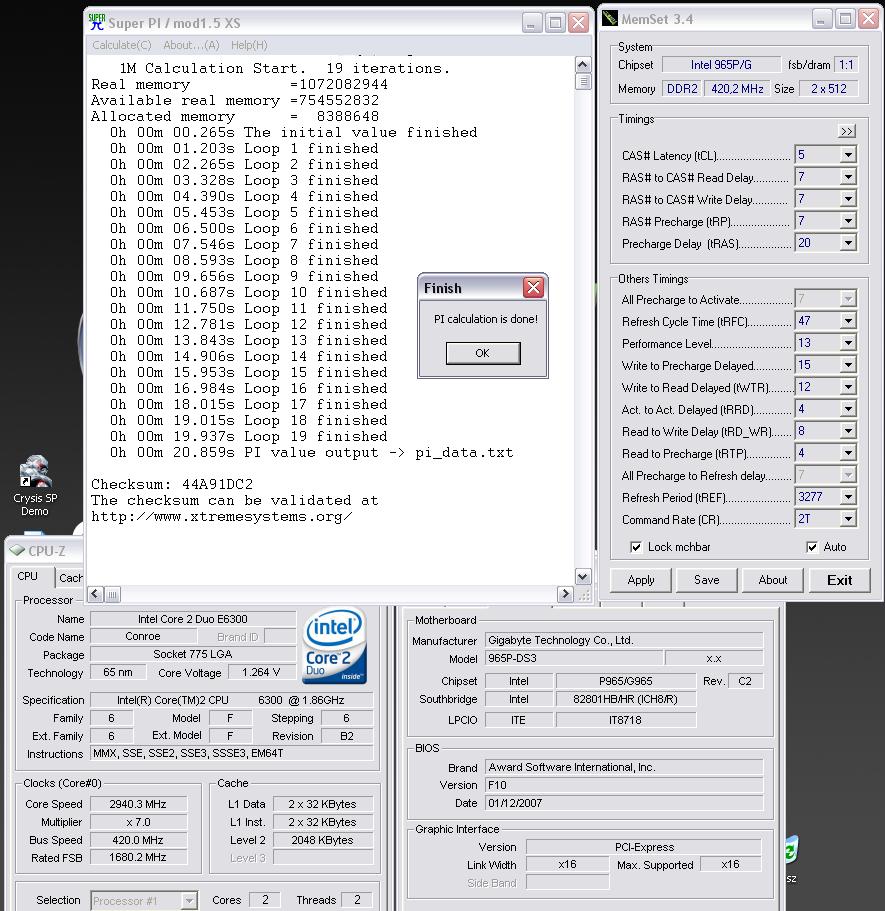Click the Loop 19 finished line
Viewport: 885px width, 911px height.
(x=249, y=436)
